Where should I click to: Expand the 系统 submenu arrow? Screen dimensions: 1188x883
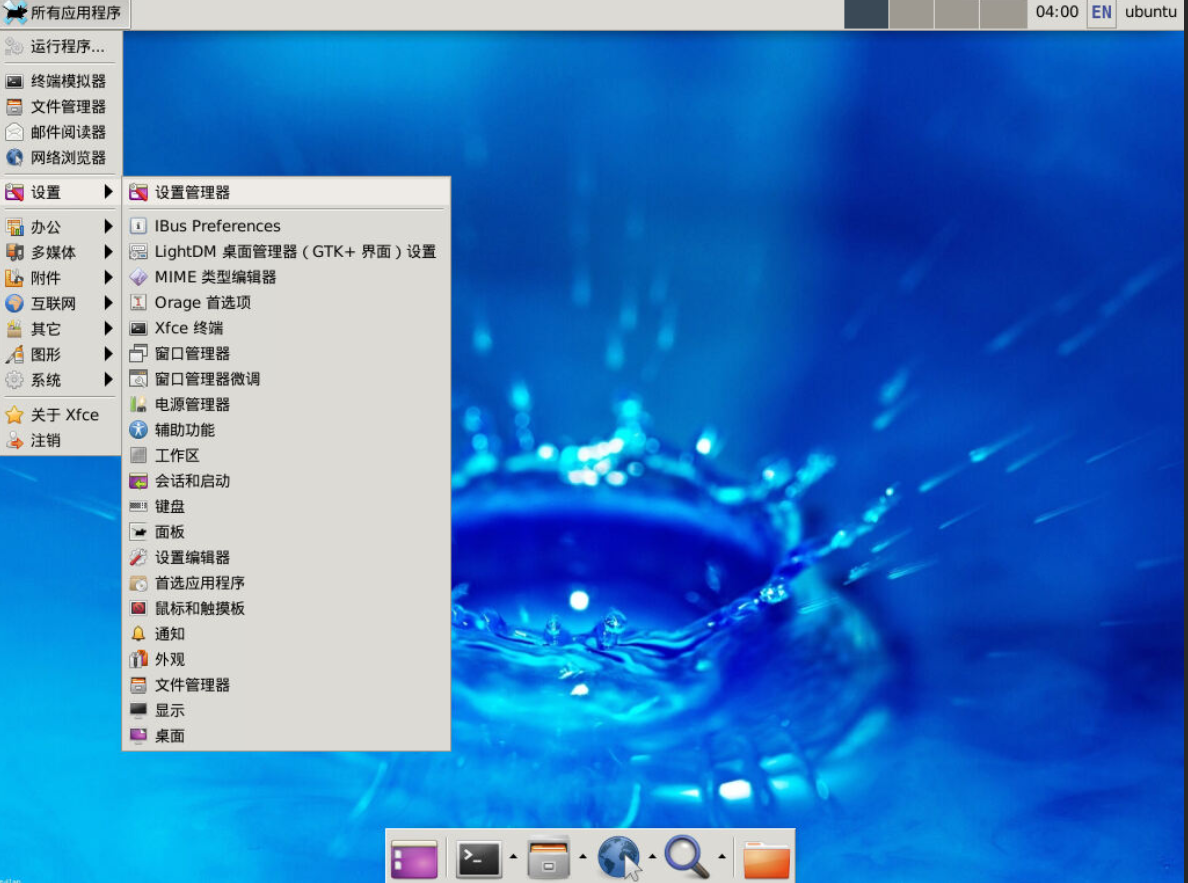pos(110,379)
